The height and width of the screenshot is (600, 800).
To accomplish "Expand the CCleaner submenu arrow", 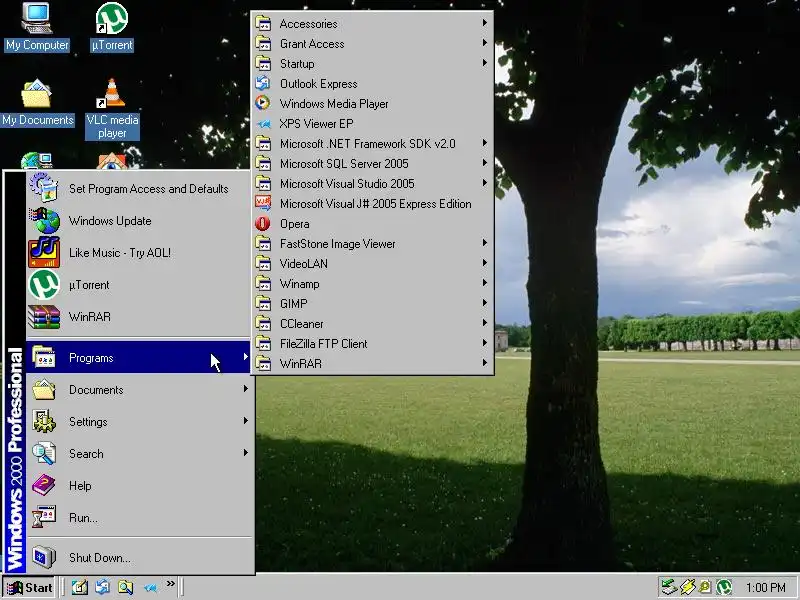I will pos(485,322).
